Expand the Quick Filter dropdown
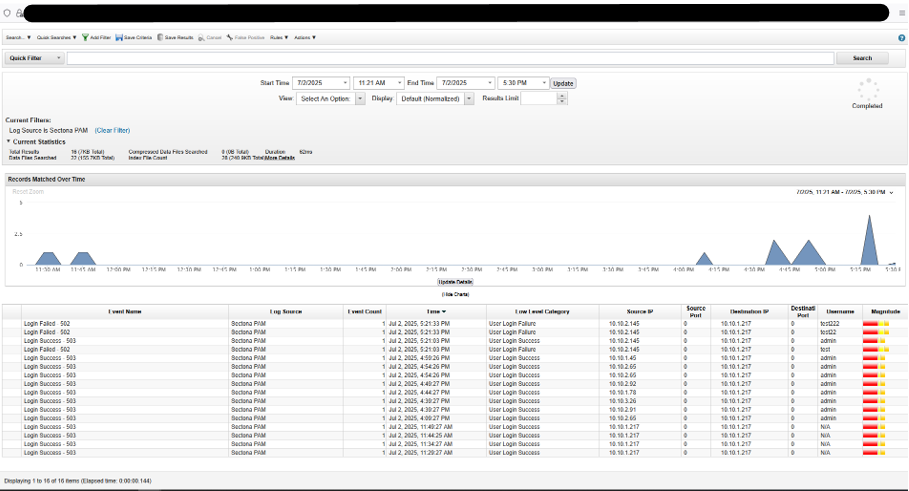This screenshot has width=909, height=491. pyautogui.click(x=59, y=59)
